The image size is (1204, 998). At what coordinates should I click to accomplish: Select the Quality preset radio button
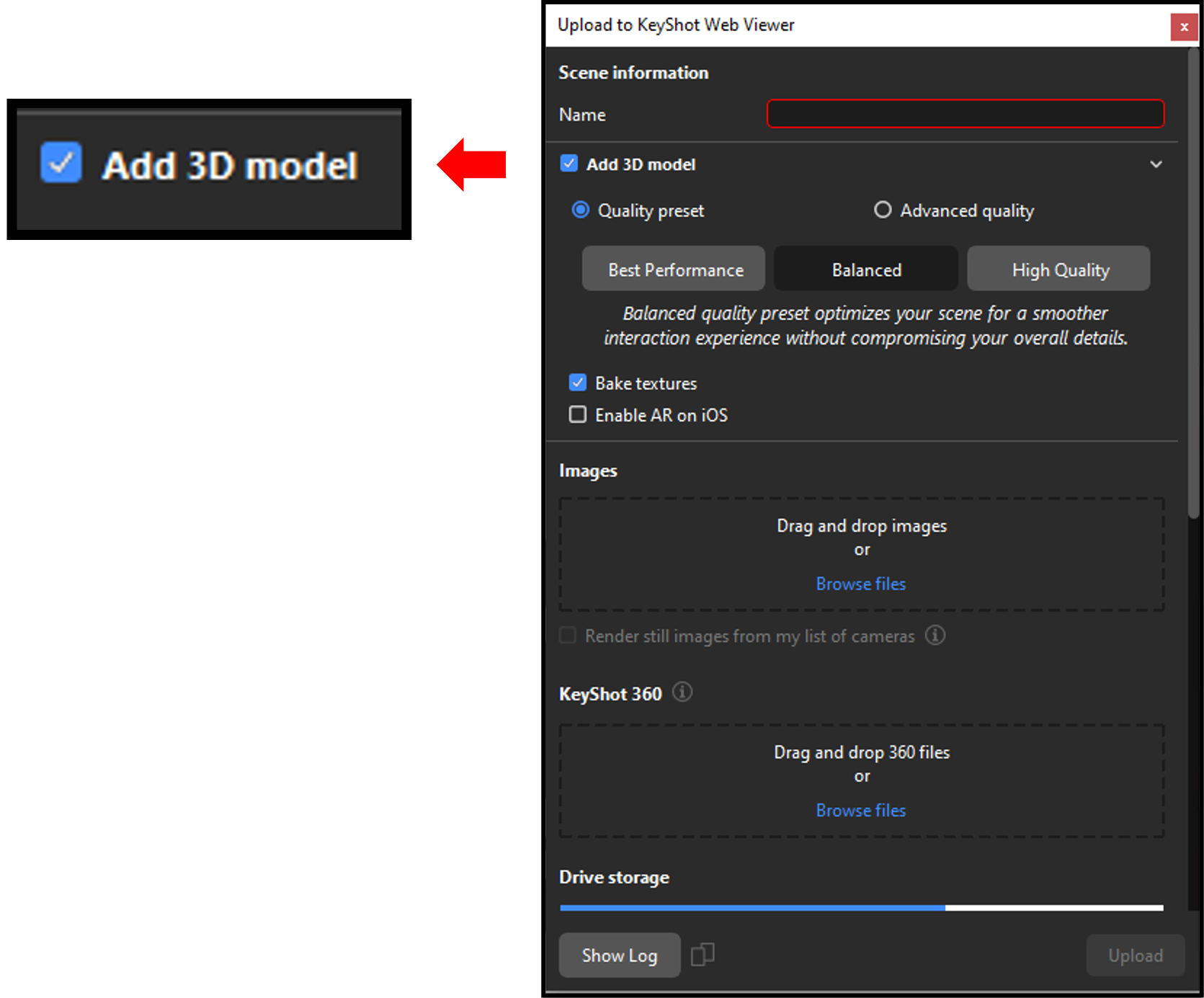(580, 210)
